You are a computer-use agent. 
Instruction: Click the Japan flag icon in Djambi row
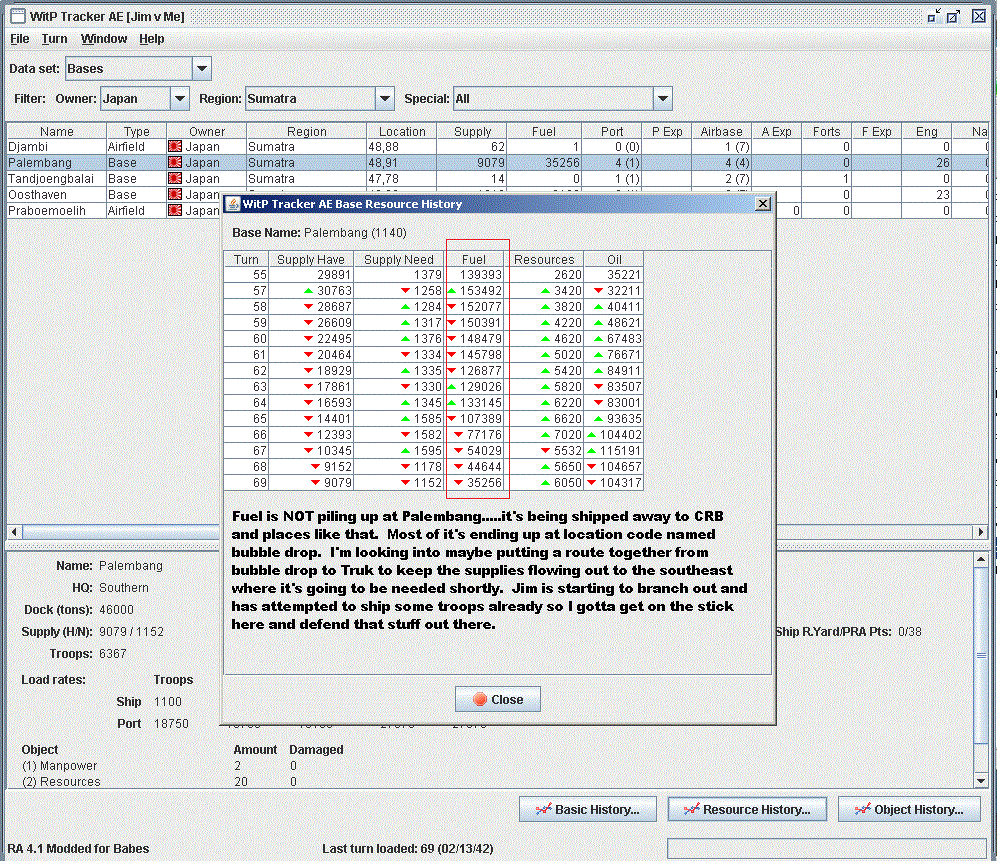point(175,146)
